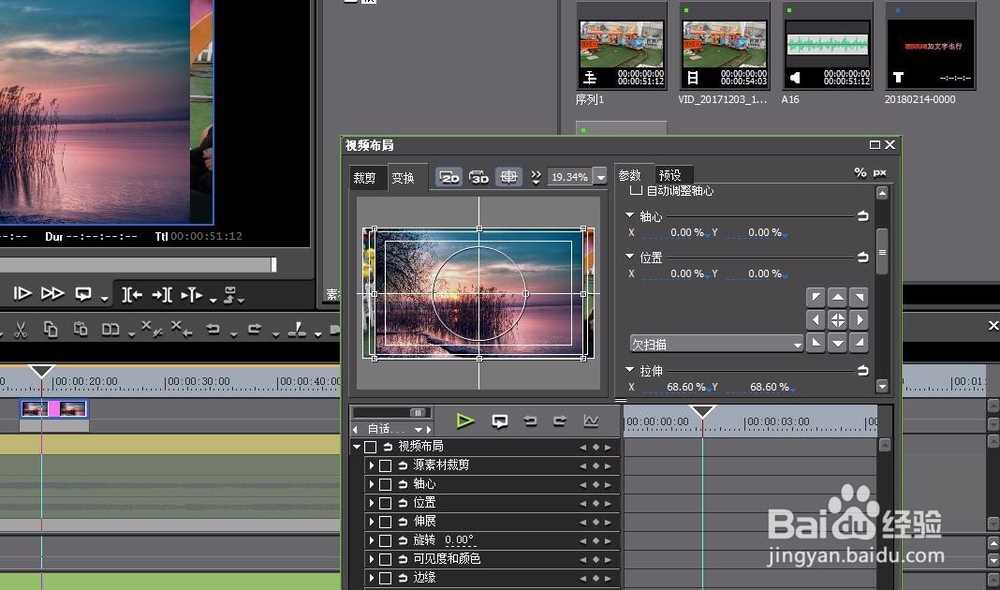Expand the 可见度和颜色 keyframe row
The image size is (1000, 590).
[x=372, y=559]
